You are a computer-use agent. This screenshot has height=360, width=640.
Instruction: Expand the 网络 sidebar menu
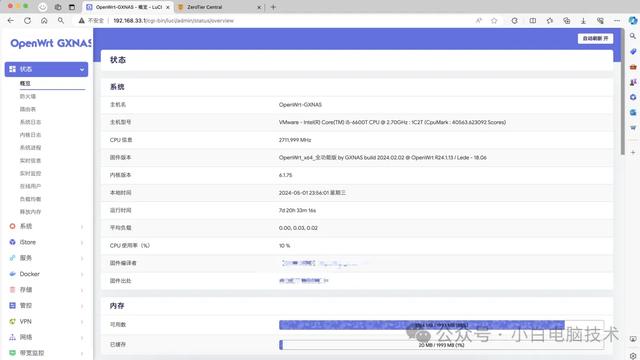(x=46, y=337)
